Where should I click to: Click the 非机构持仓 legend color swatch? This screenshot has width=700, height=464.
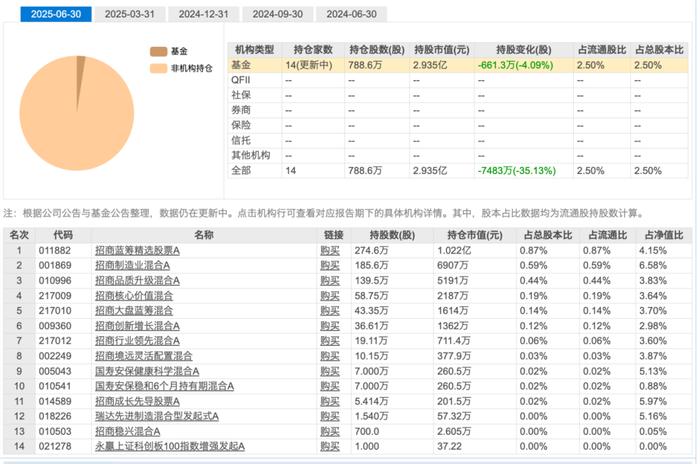pyautogui.click(x=158, y=68)
